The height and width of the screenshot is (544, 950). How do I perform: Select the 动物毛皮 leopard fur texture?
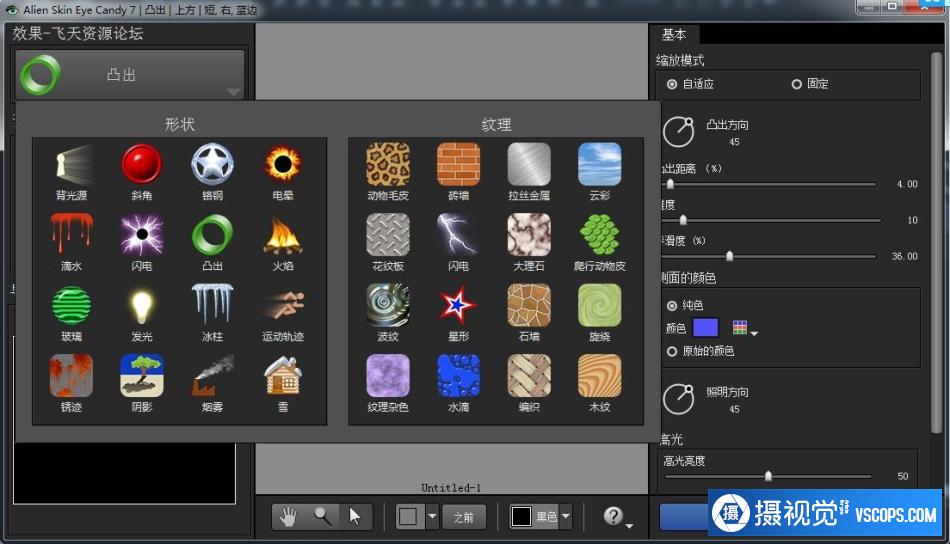pos(388,164)
